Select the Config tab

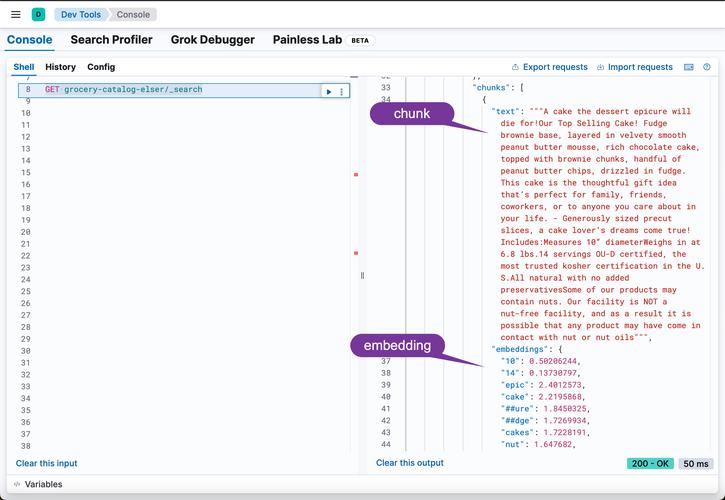[x=101, y=67]
